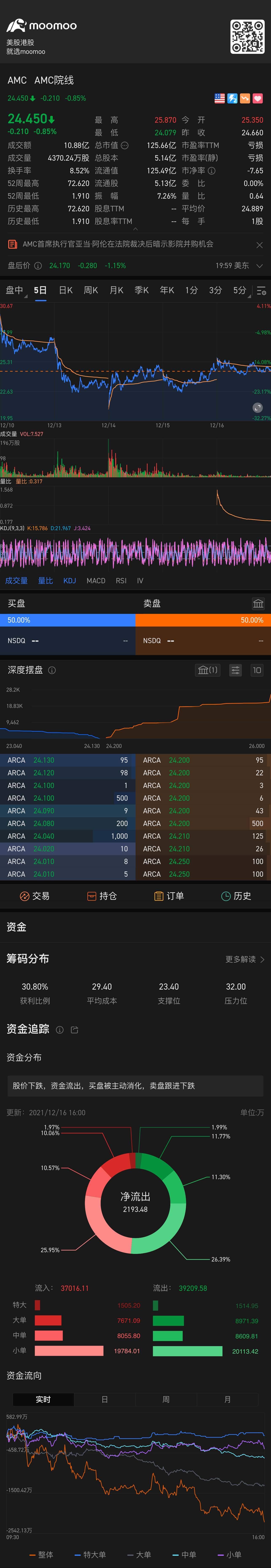This screenshot has width=271, height=1568.
Task: Toggle the KDJ indicator
Action: coord(70,581)
